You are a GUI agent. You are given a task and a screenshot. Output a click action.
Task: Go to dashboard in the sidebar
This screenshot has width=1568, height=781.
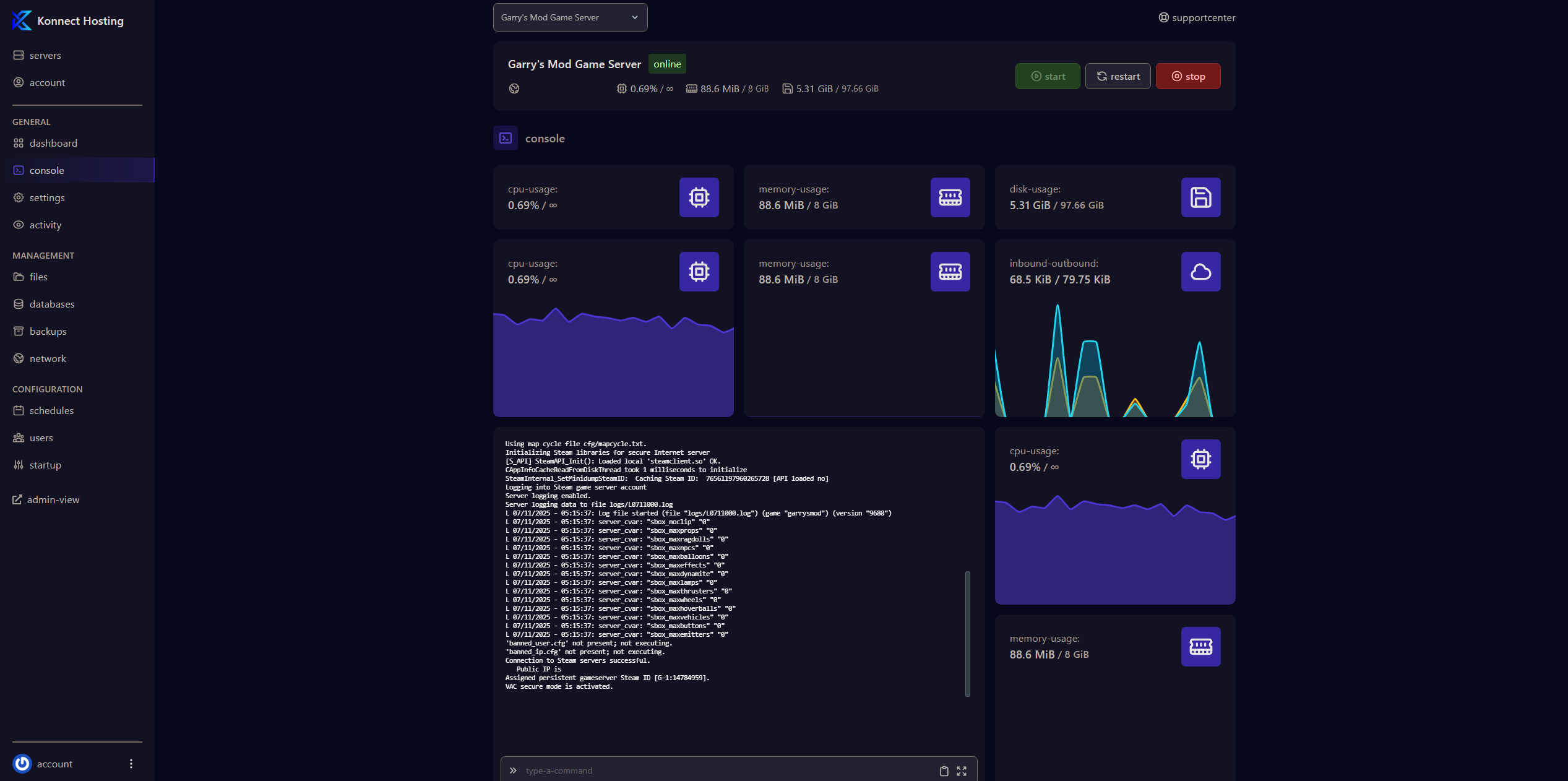click(77, 143)
